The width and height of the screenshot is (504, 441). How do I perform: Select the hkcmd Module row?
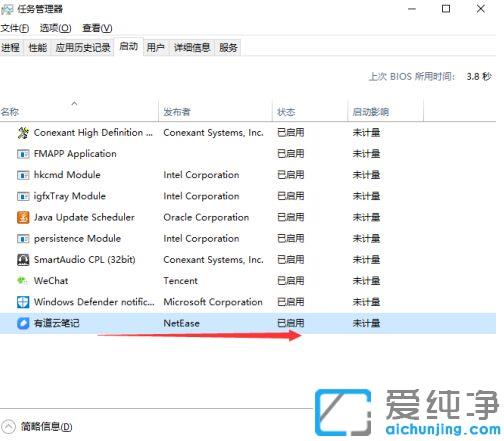pos(248,175)
